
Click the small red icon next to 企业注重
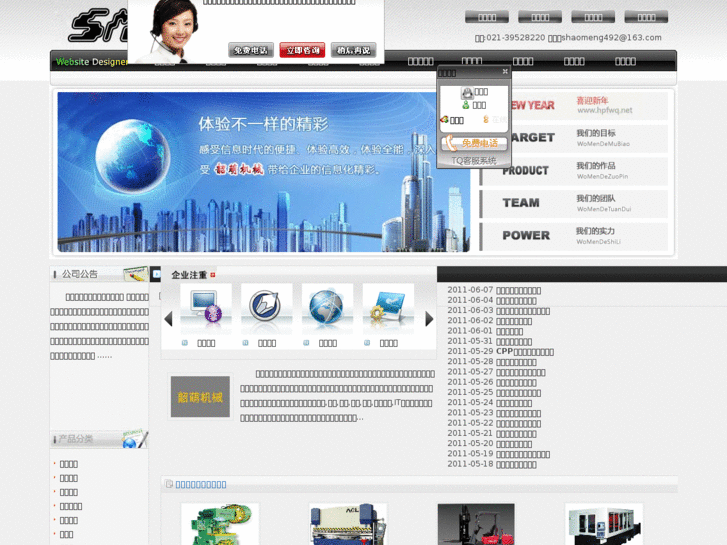click(x=213, y=275)
